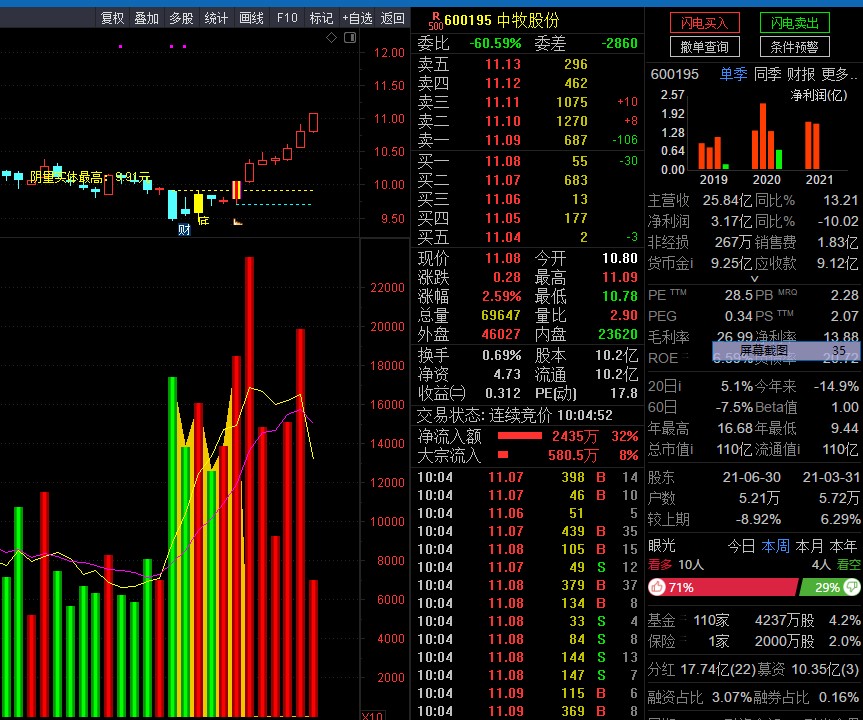Click the 71% bullish sentiment bar
The height and width of the screenshot is (720, 863).
pyautogui.click(x=723, y=587)
